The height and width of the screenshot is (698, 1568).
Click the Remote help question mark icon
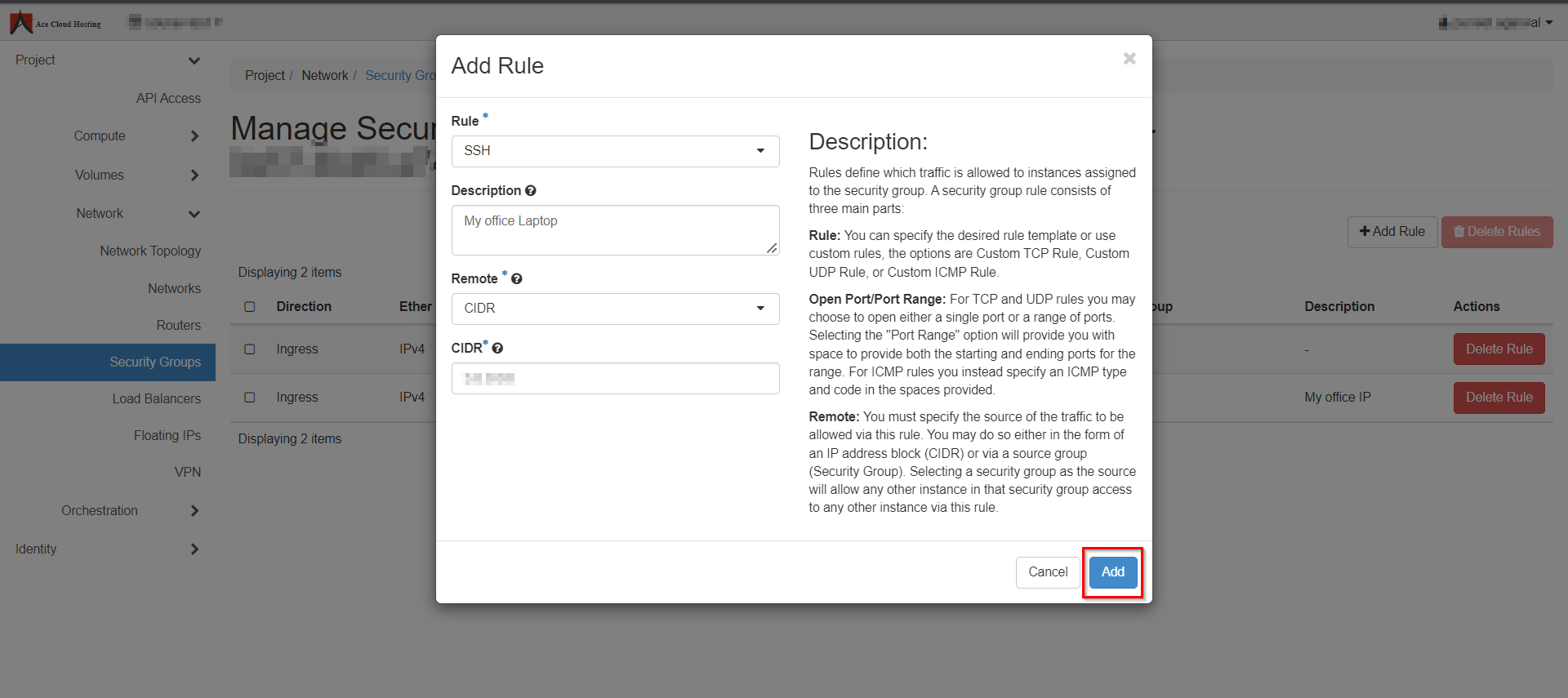click(517, 279)
